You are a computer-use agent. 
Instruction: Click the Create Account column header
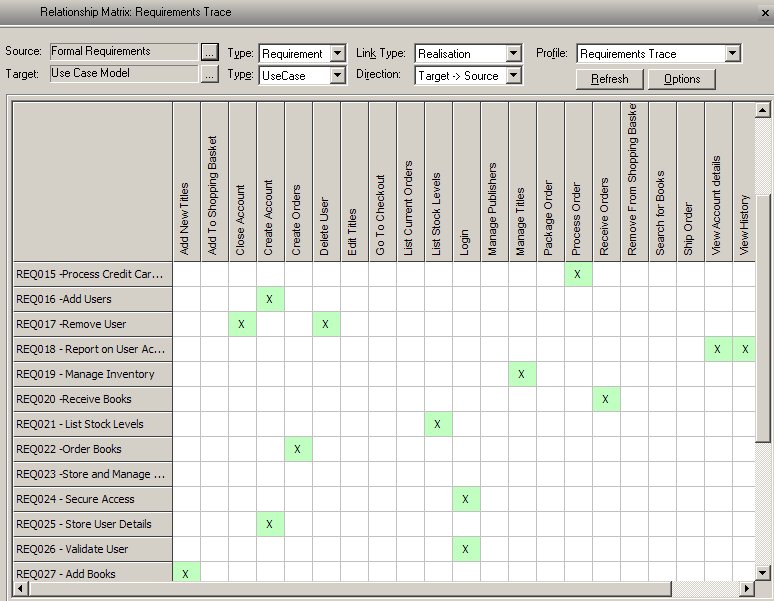(x=270, y=182)
